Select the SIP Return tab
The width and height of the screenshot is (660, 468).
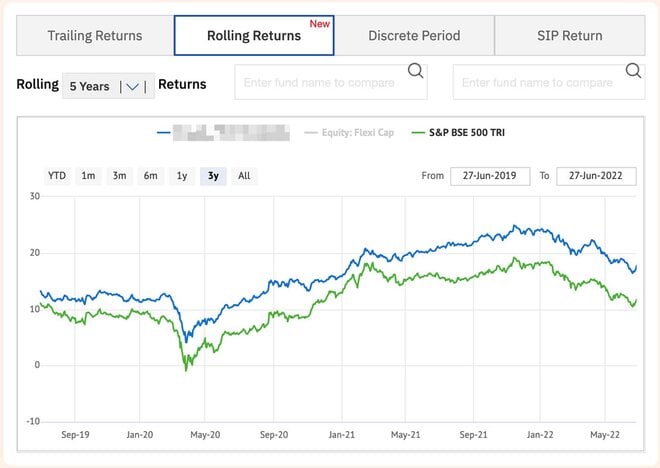click(x=569, y=36)
